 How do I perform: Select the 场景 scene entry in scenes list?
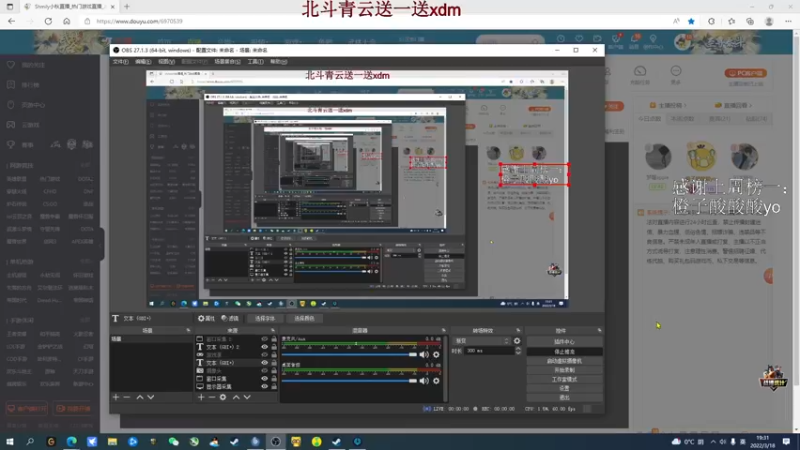[x=151, y=339]
